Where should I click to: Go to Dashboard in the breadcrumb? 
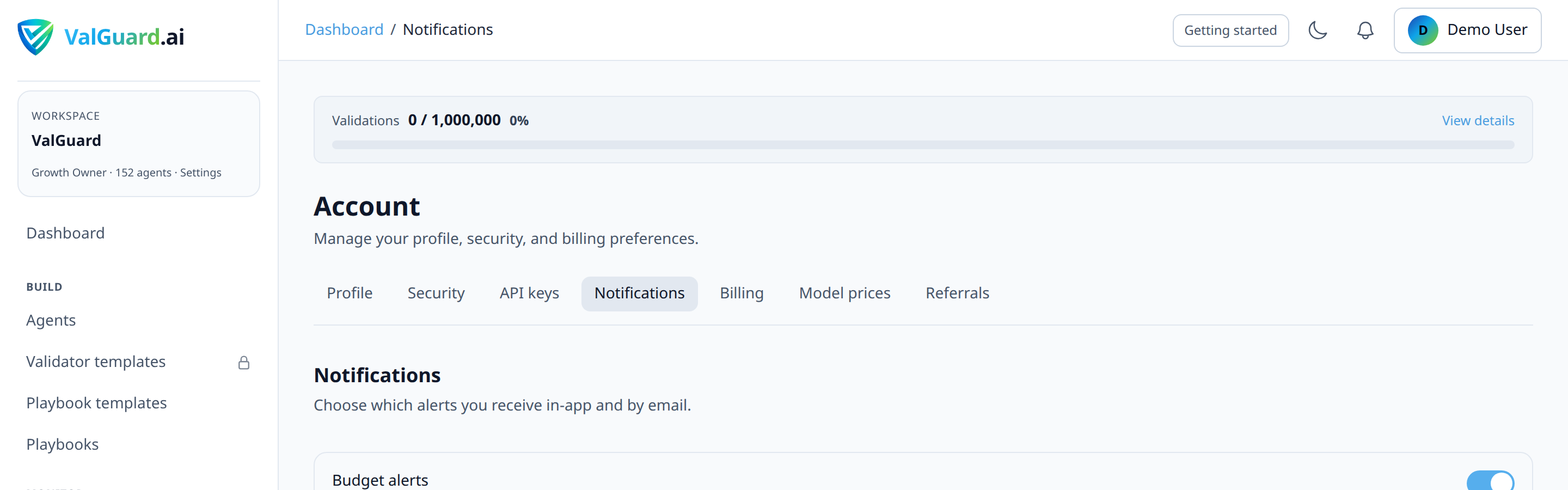click(344, 30)
